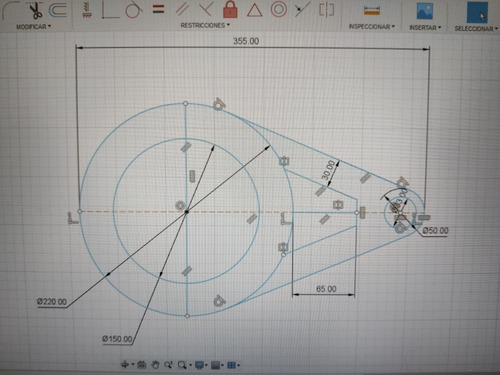Apply the Collinear constraint

tap(303, 9)
